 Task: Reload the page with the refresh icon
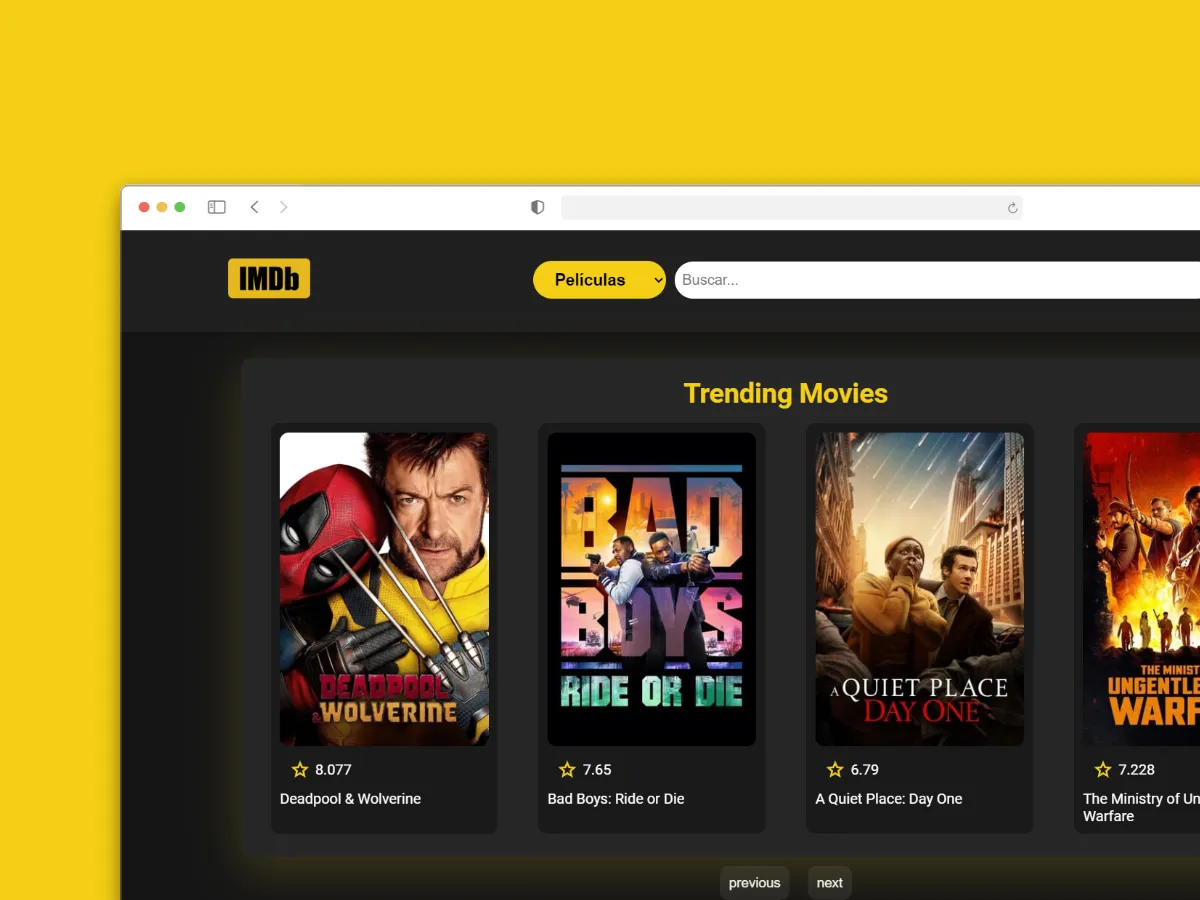tap(1012, 208)
